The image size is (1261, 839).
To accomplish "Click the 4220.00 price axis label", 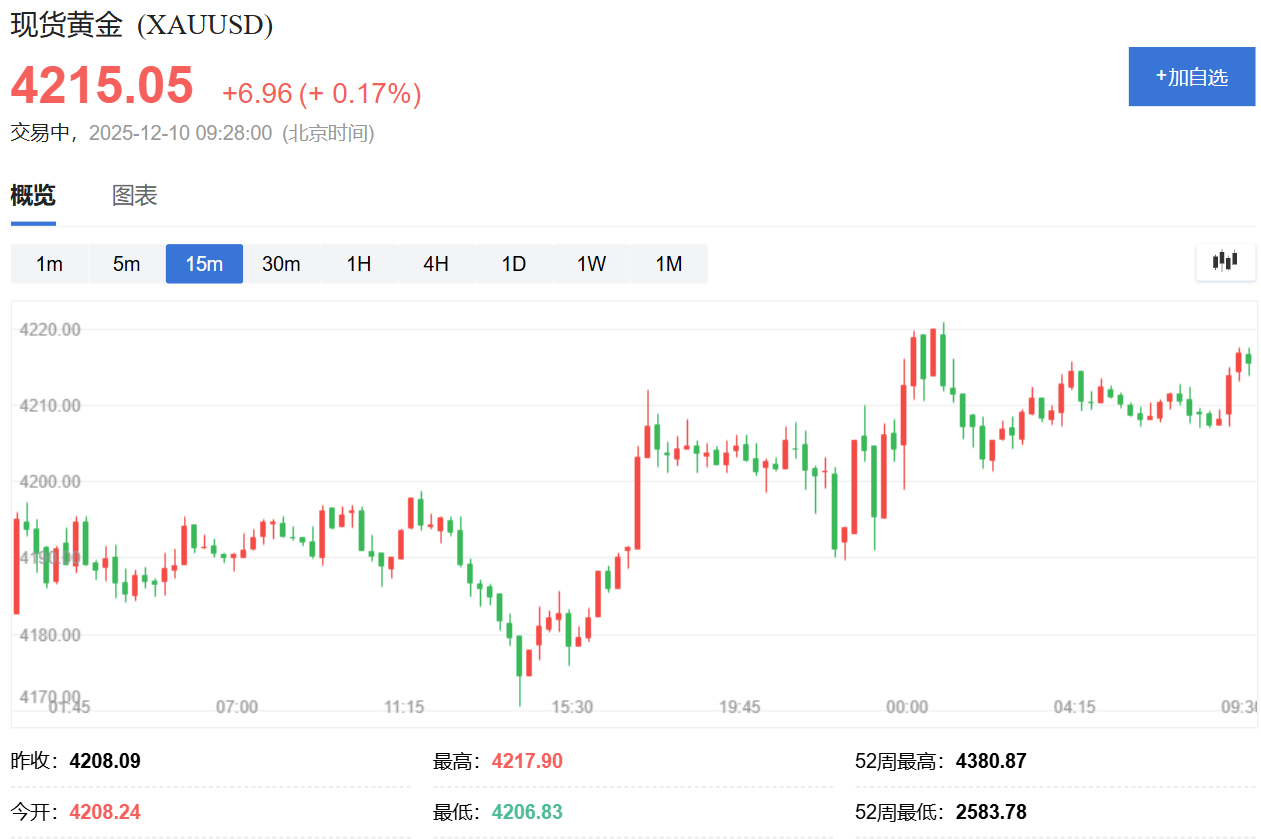I will pyautogui.click(x=50, y=329).
